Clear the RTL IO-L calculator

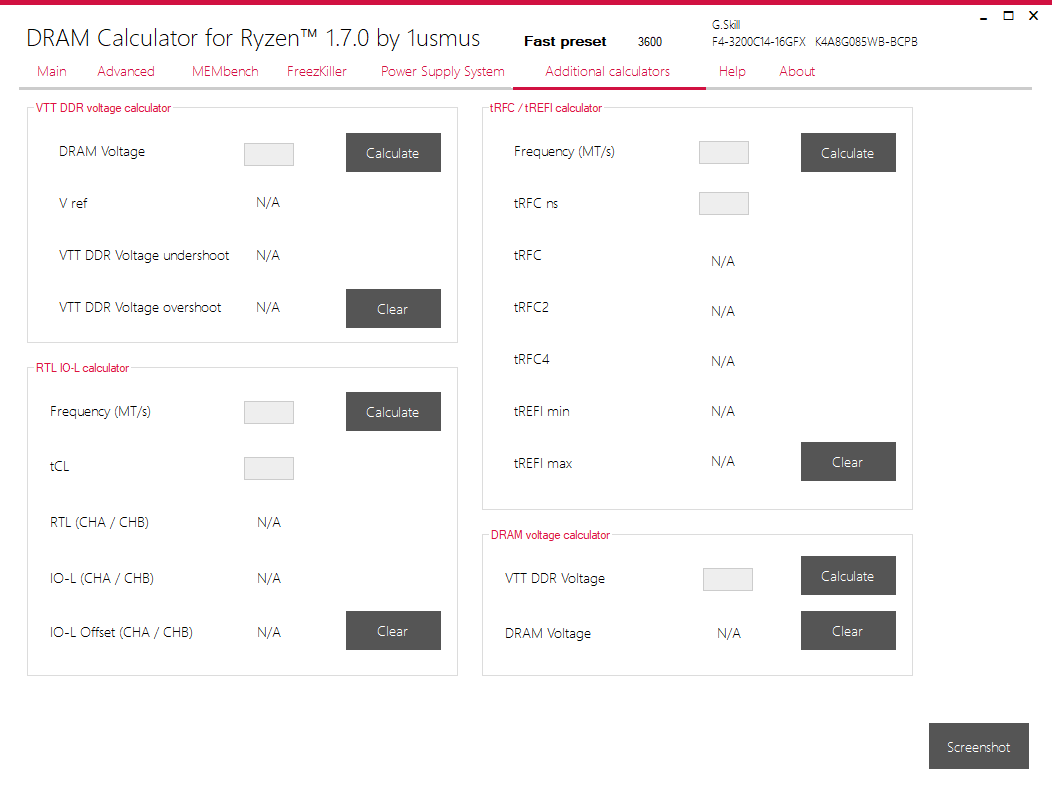pyautogui.click(x=393, y=630)
